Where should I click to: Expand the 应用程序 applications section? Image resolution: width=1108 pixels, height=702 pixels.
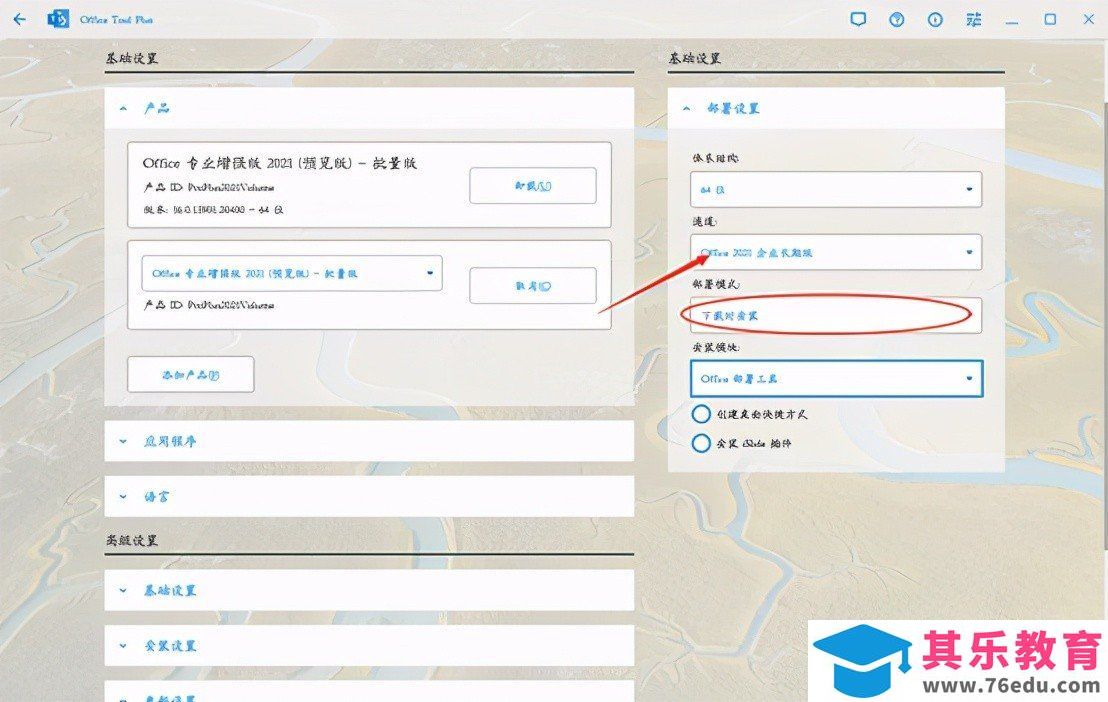click(369, 441)
